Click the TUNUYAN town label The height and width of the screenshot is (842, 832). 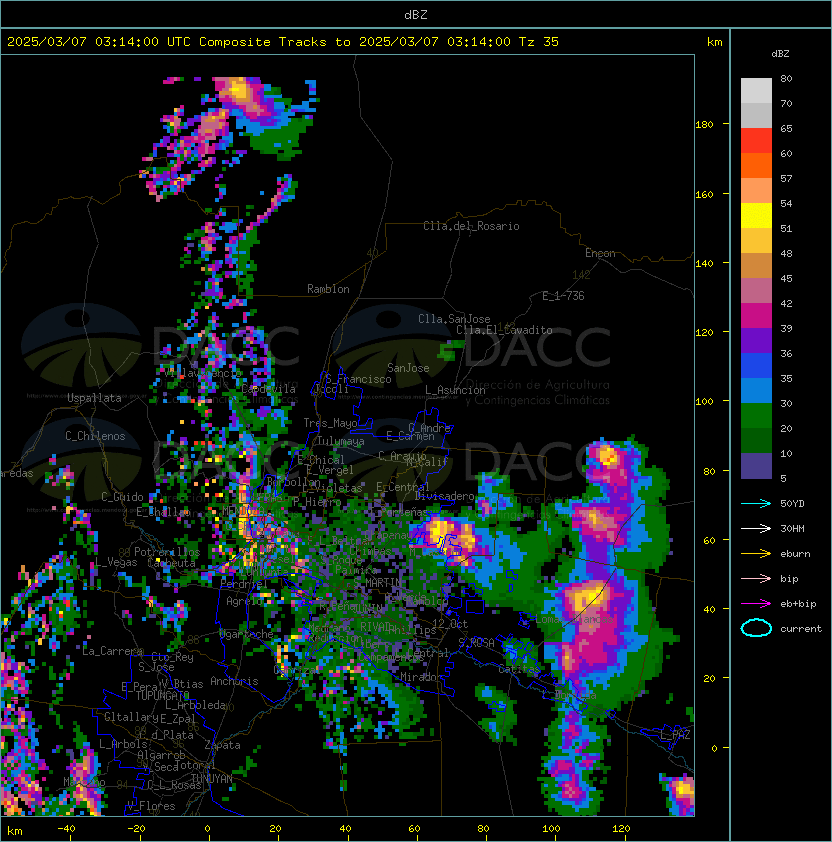[212, 779]
